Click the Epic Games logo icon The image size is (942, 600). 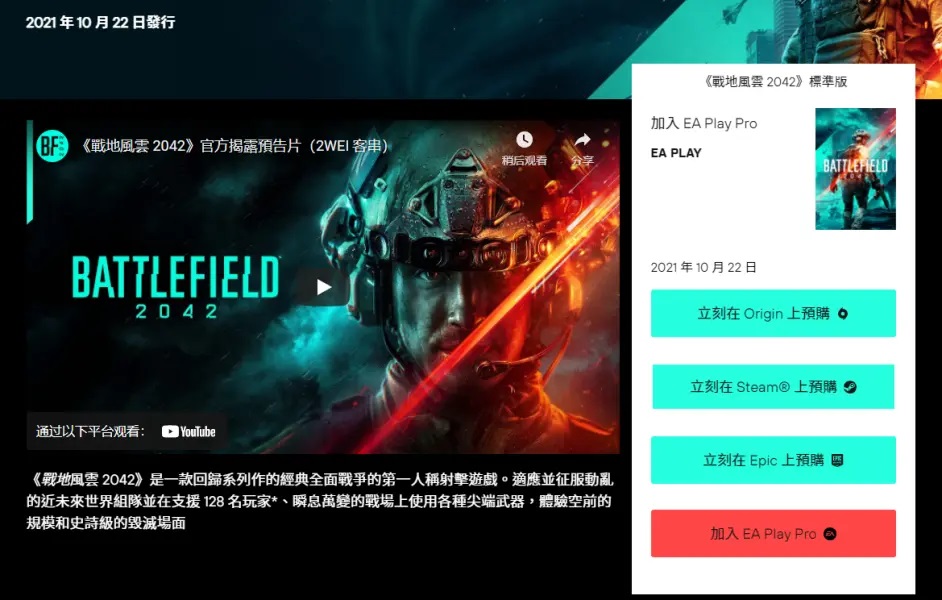[837, 460]
